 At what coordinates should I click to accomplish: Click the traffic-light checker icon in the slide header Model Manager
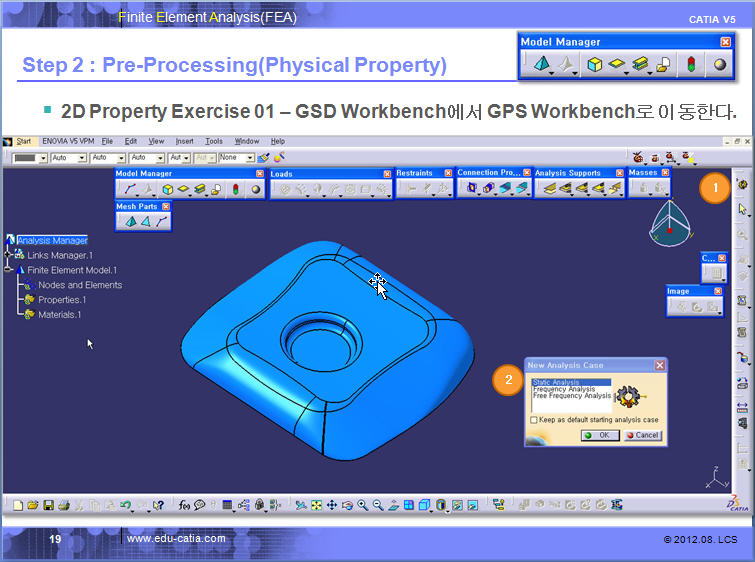(691, 64)
